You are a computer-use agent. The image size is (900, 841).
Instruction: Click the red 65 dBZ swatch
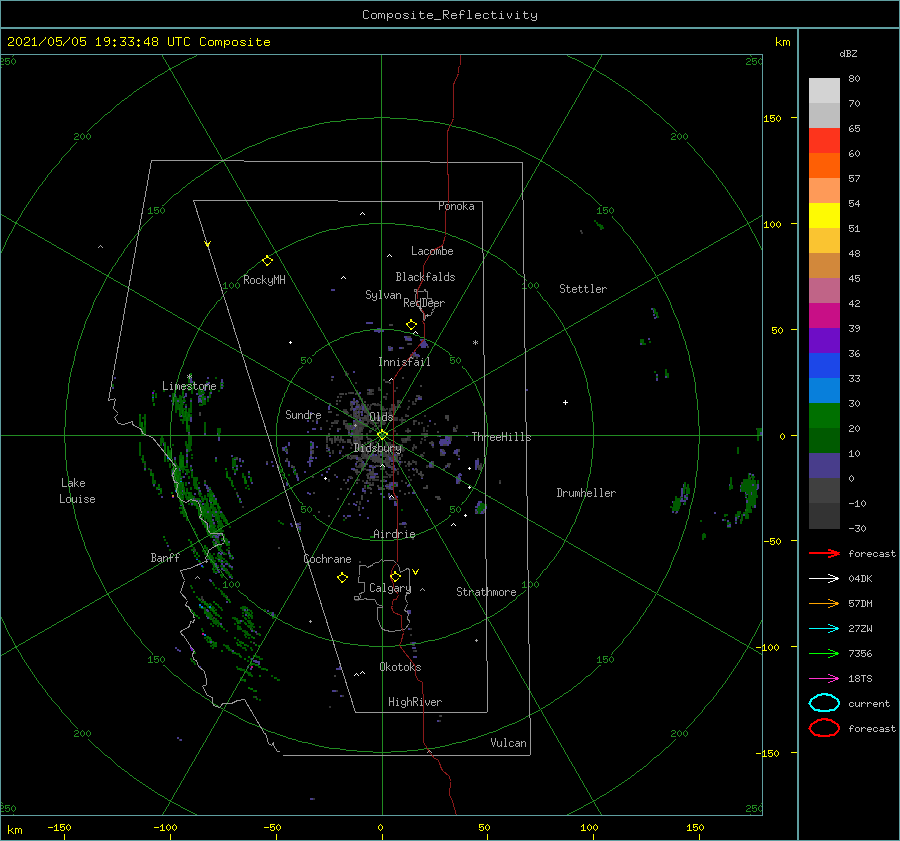[x=824, y=141]
